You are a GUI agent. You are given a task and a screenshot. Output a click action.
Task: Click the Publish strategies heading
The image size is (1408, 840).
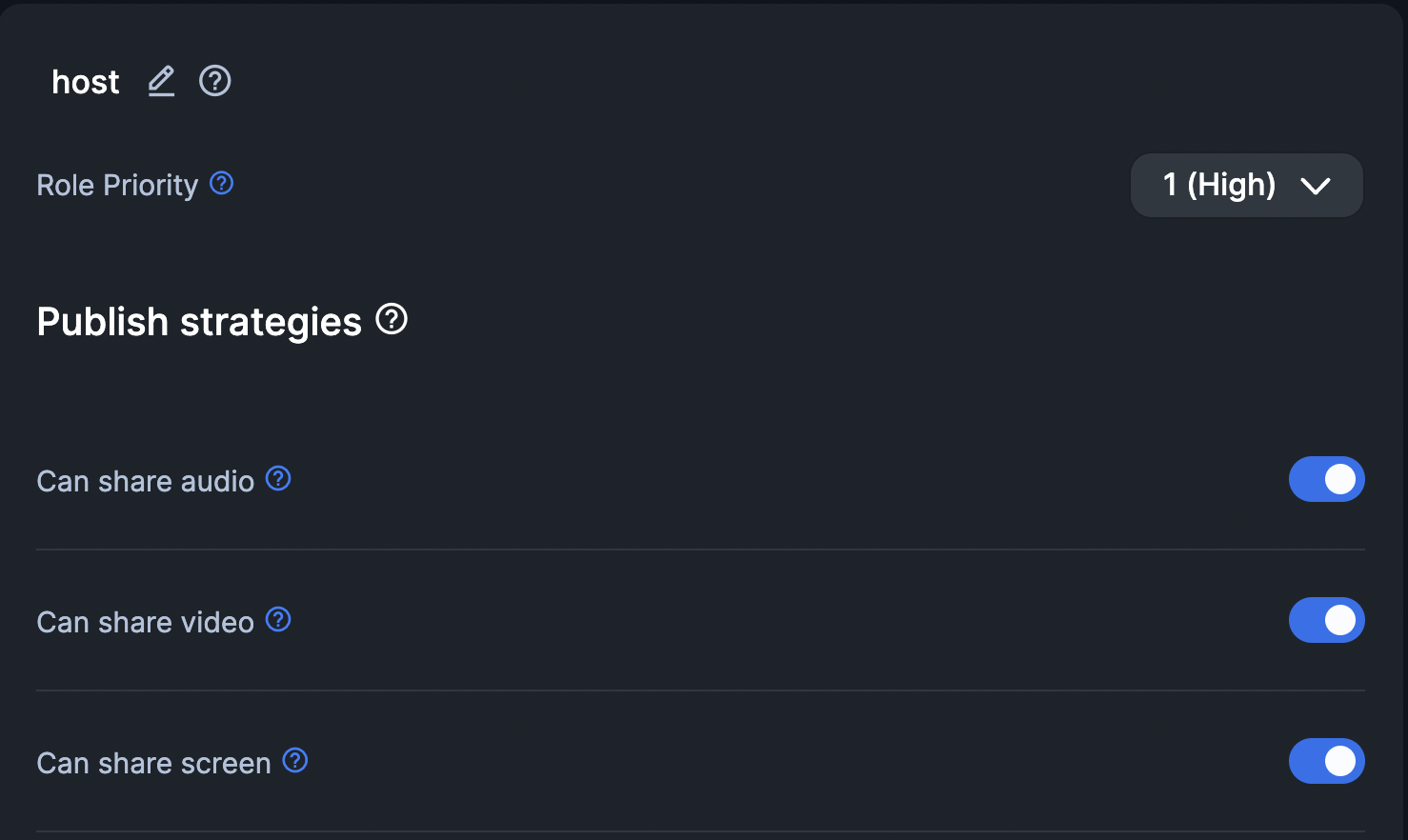tap(199, 322)
